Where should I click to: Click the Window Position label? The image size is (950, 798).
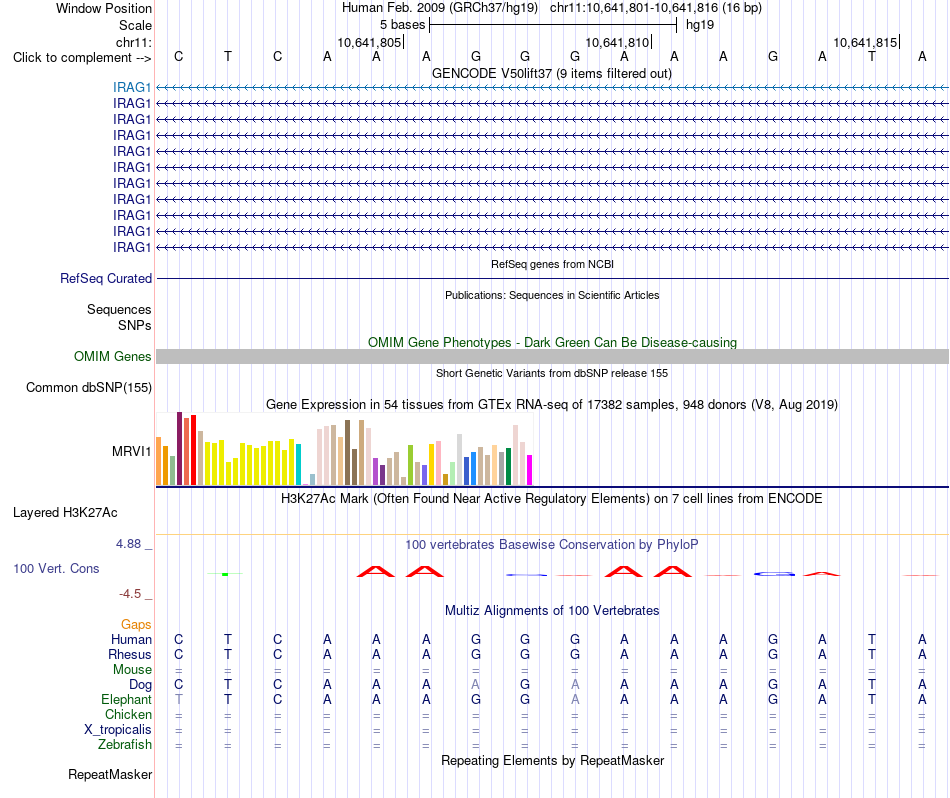tap(104, 8)
